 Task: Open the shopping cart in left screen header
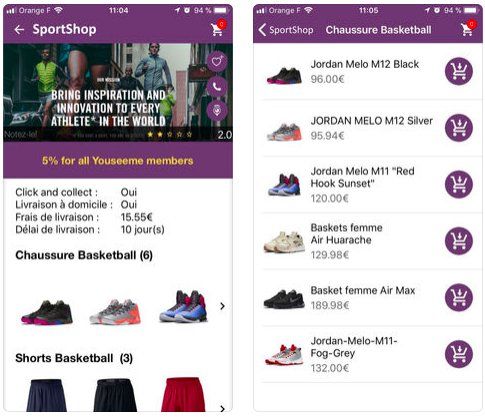218,29
